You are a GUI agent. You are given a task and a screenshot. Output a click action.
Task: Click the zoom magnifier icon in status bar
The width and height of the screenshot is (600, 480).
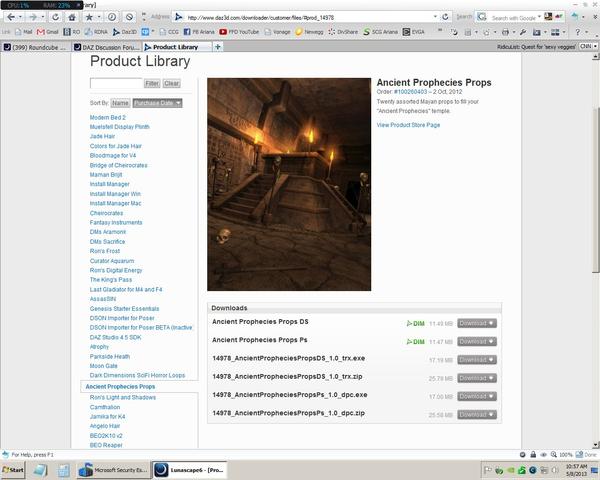pyautogui.click(x=554, y=454)
